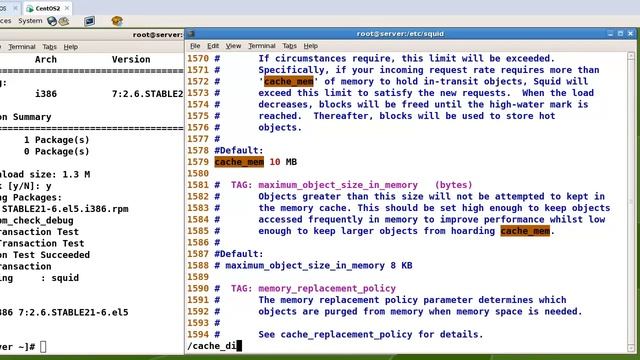The image size is (640, 360).
Task: Launch the web browser globe icon
Action: [52, 21]
